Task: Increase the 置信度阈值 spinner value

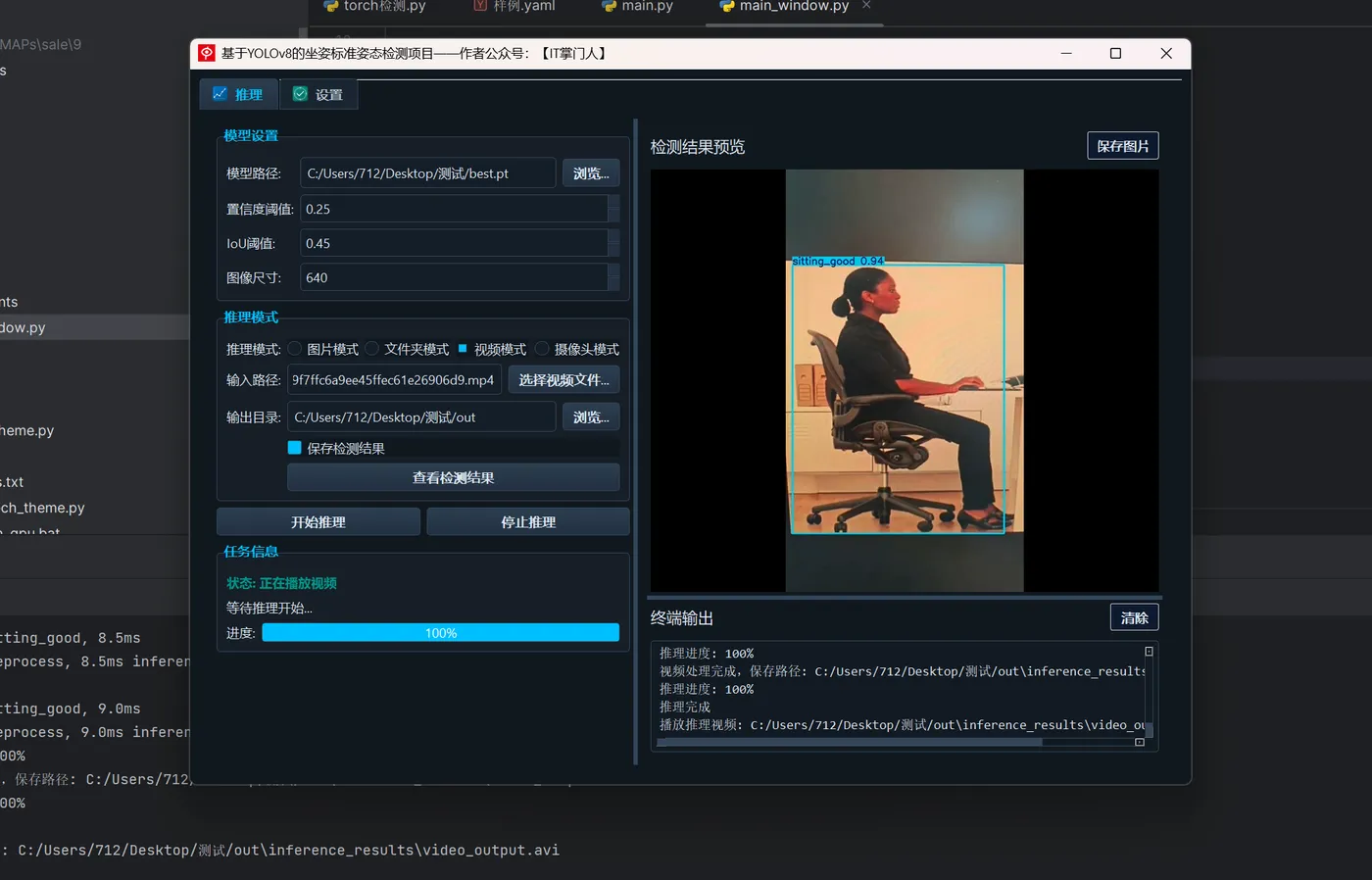Action: [x=613, y=202]
